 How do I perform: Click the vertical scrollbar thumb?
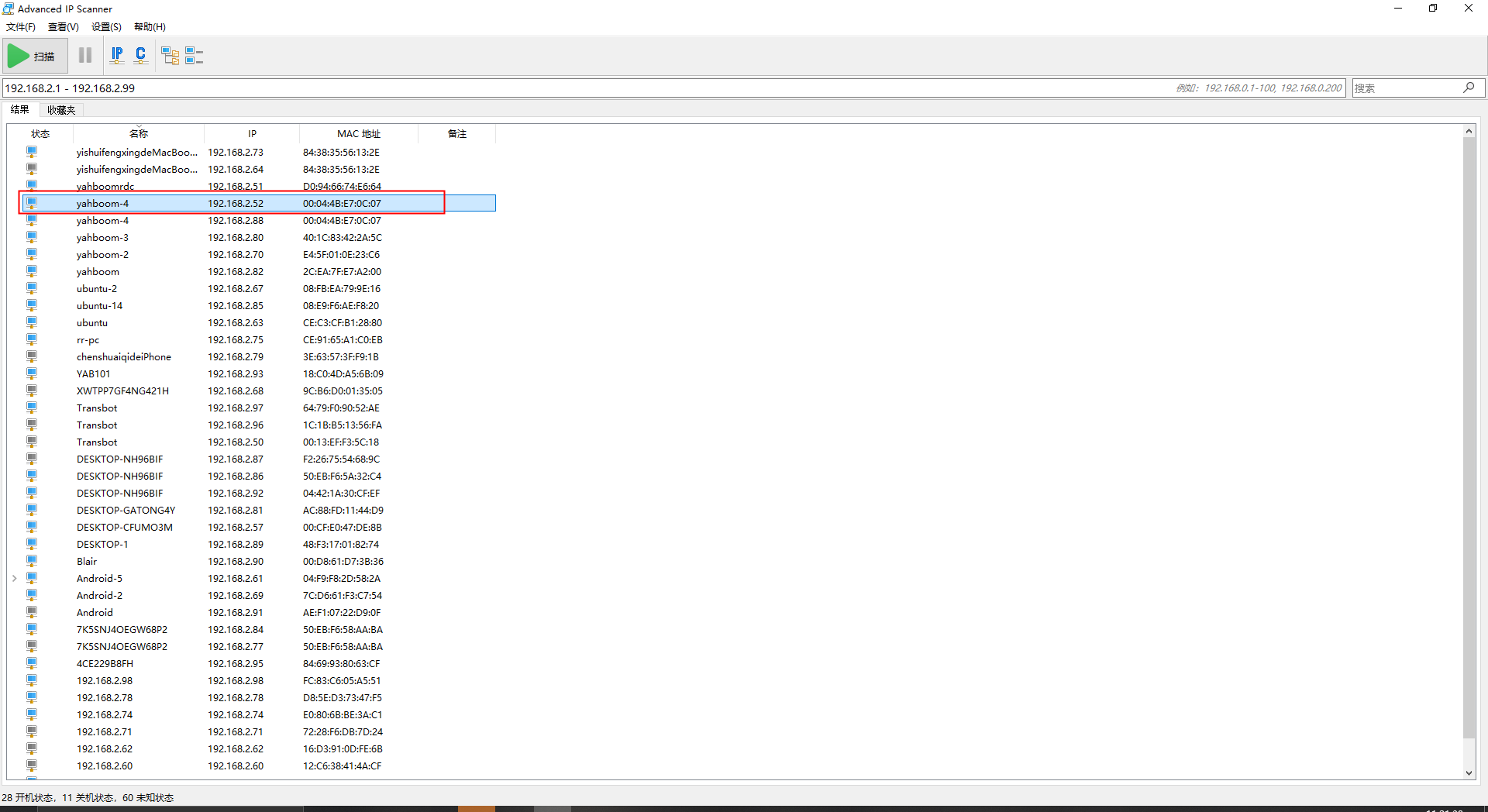pos(1469,438)
